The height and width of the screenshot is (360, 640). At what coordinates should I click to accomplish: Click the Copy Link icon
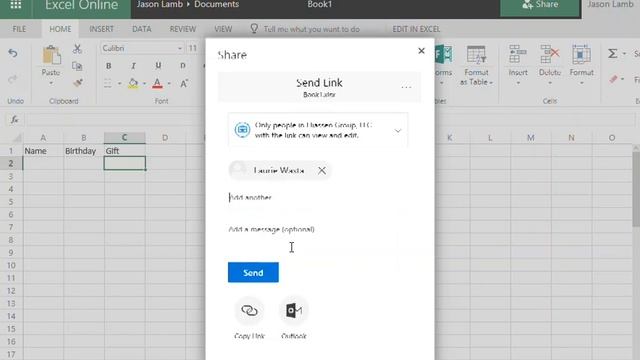click(249, 311)
